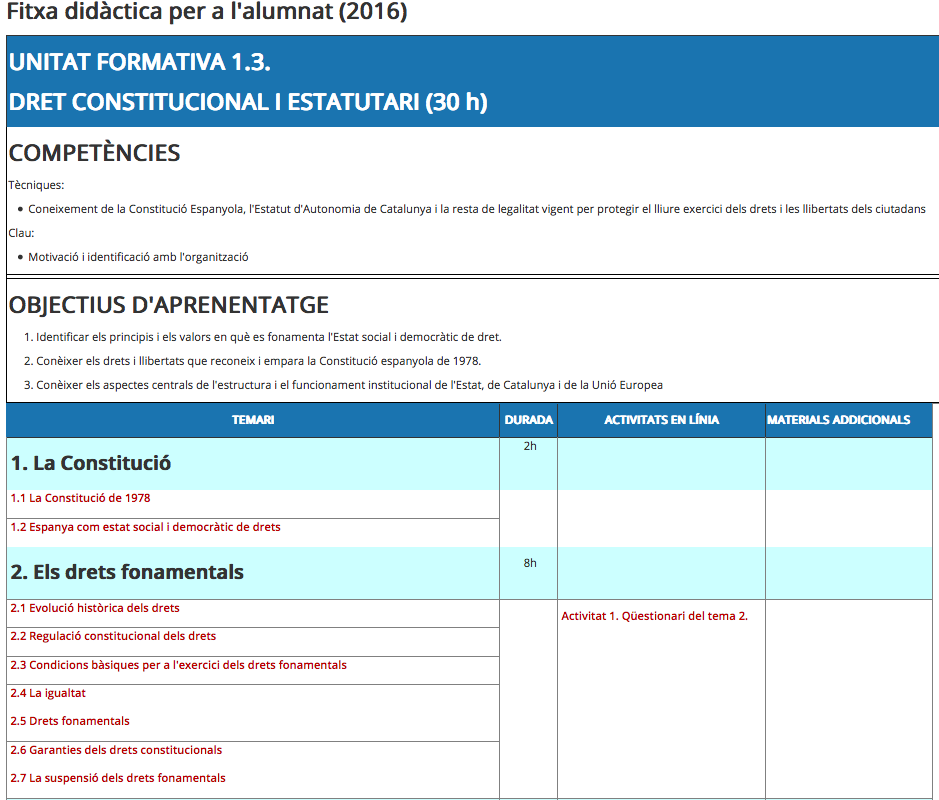Click the DURADA column header
Image resolution: width=939 pixels, height=800 pixels.
(529, 420)
